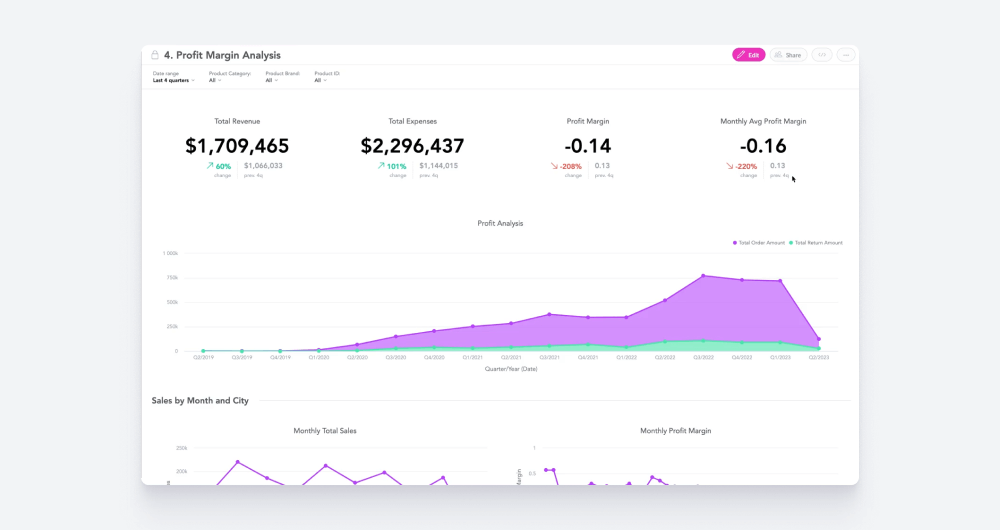The height and width of the screenshot is (530, 1000).
Task: Click the Edit button
Action: (x=748, y=55)
